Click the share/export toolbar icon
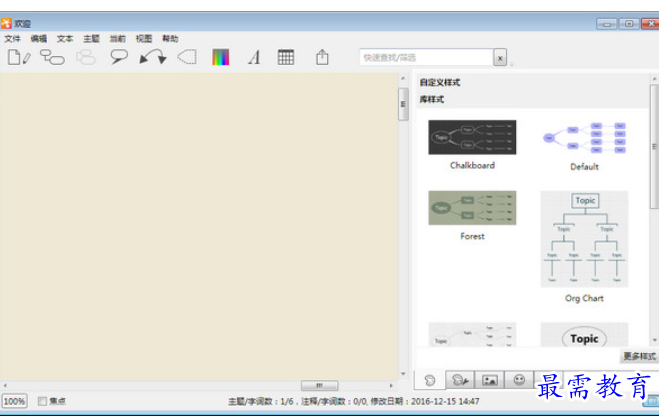Screen dimensions: 659x418 322,57
